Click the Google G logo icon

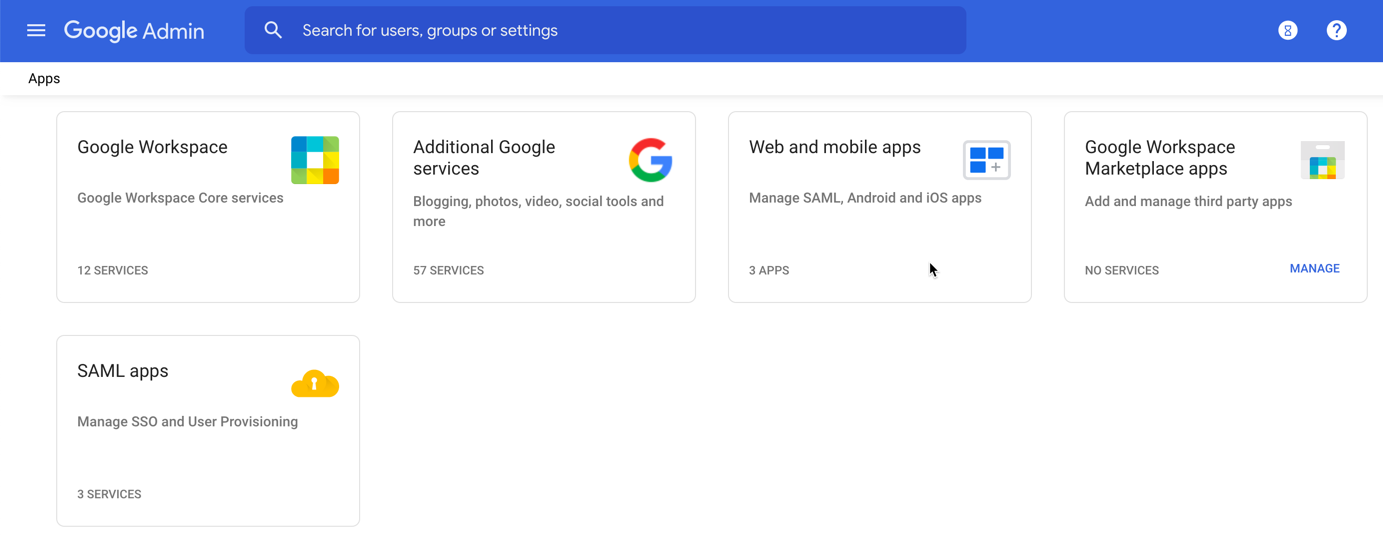coord(651,160)
